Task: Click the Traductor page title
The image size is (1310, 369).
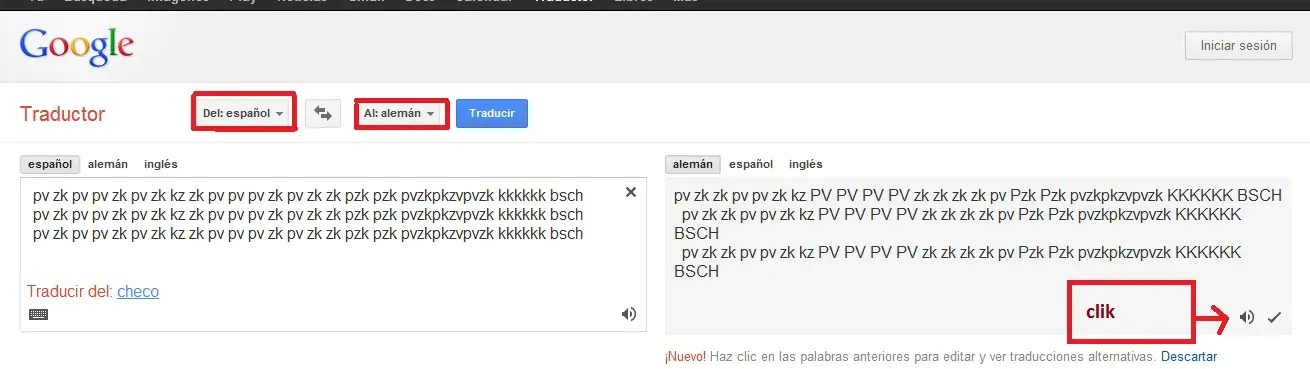Action: [x=62, y=114]
